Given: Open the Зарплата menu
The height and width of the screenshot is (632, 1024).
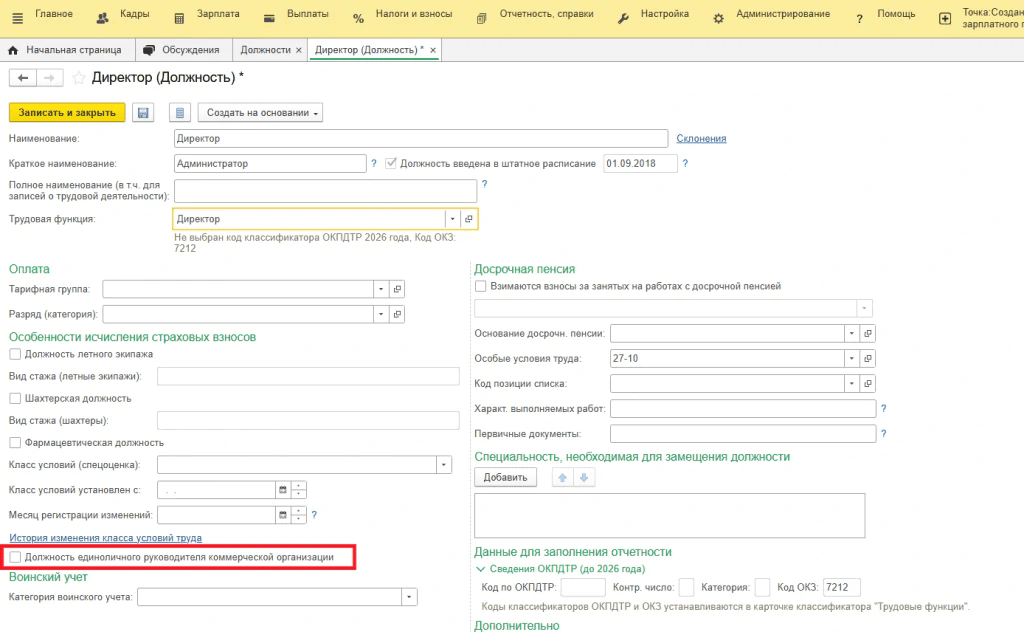Looking at the screenshot, I should pyautogui.click(x=207, y=16).
